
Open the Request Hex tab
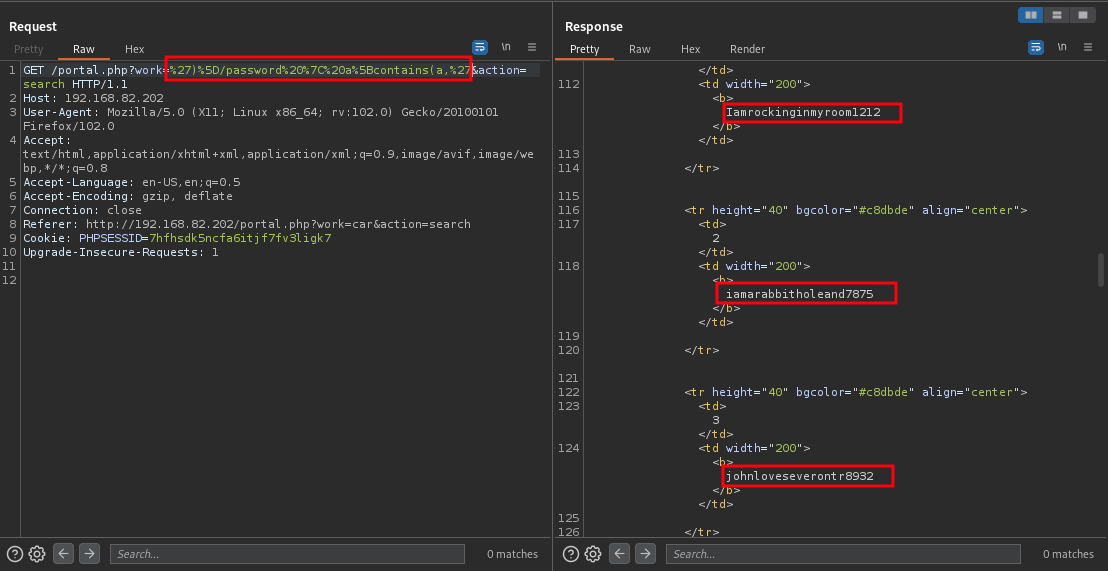pos(134,49)
